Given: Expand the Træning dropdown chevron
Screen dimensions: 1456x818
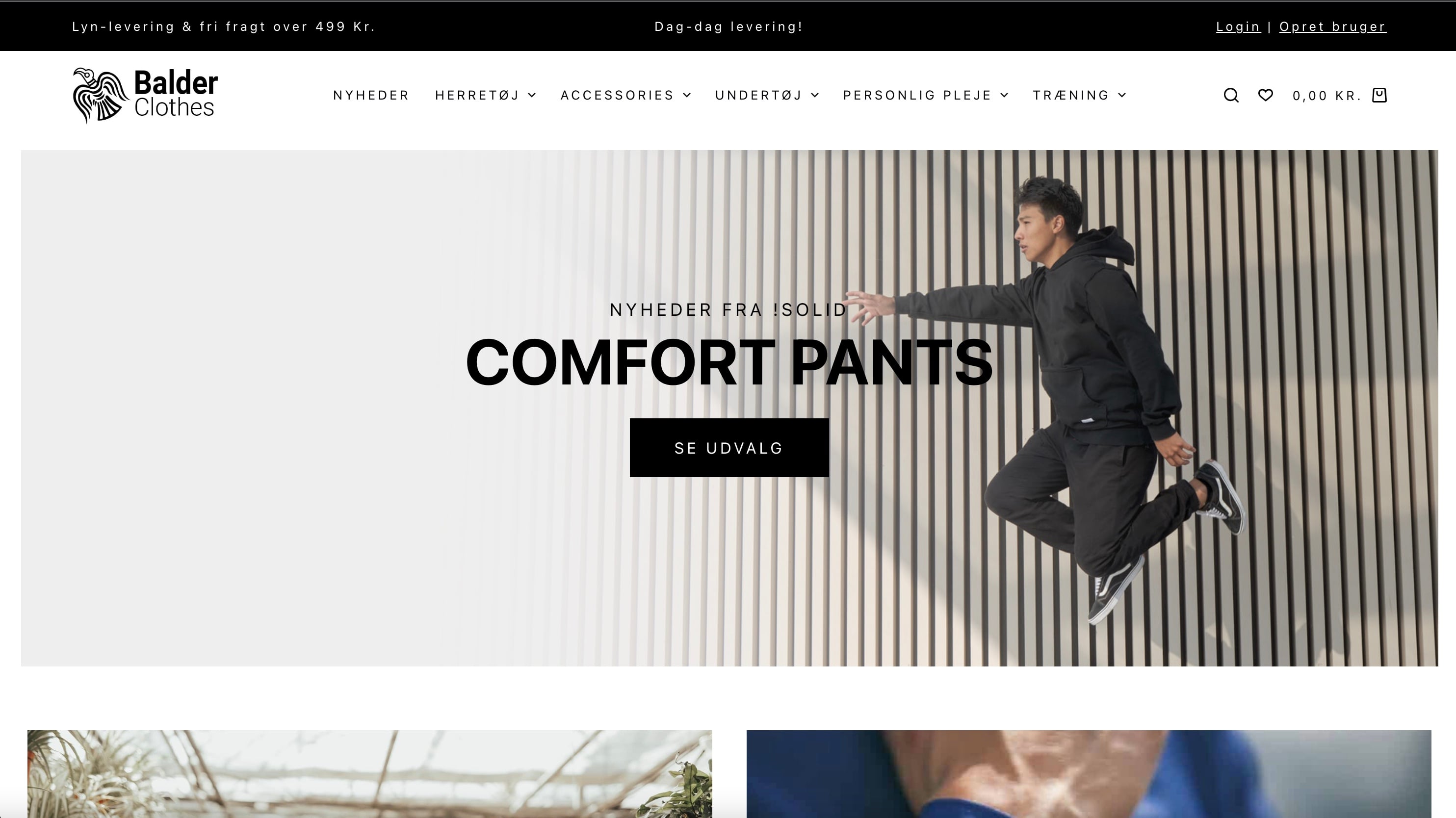Looking at the screenshot, I should click(1122, 96).
